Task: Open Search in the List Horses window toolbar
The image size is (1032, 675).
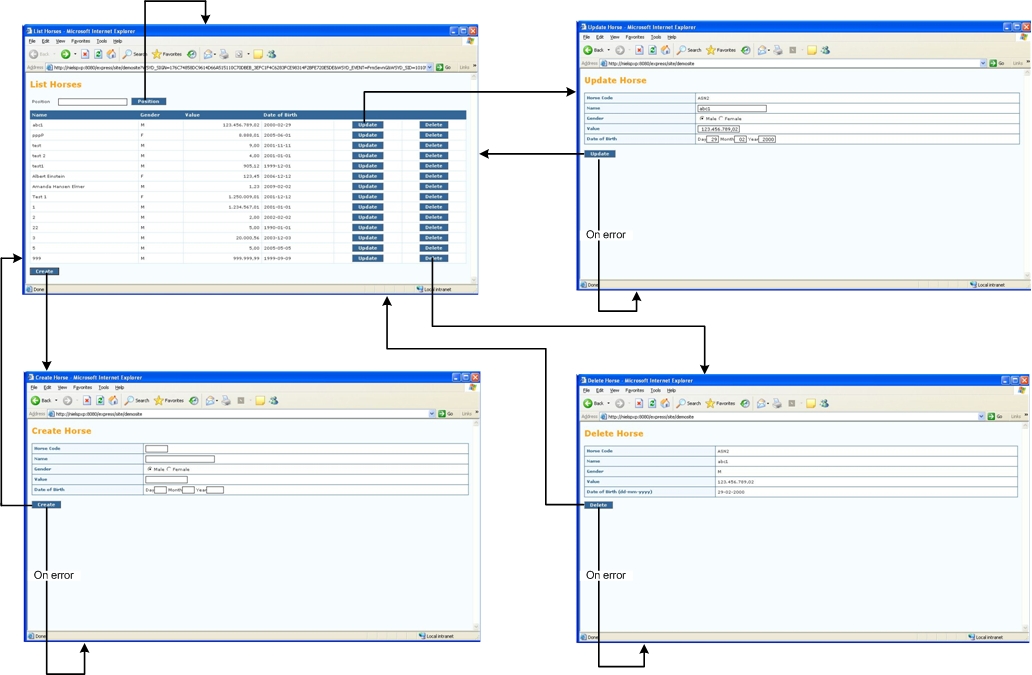Action: tap(134, 54)
